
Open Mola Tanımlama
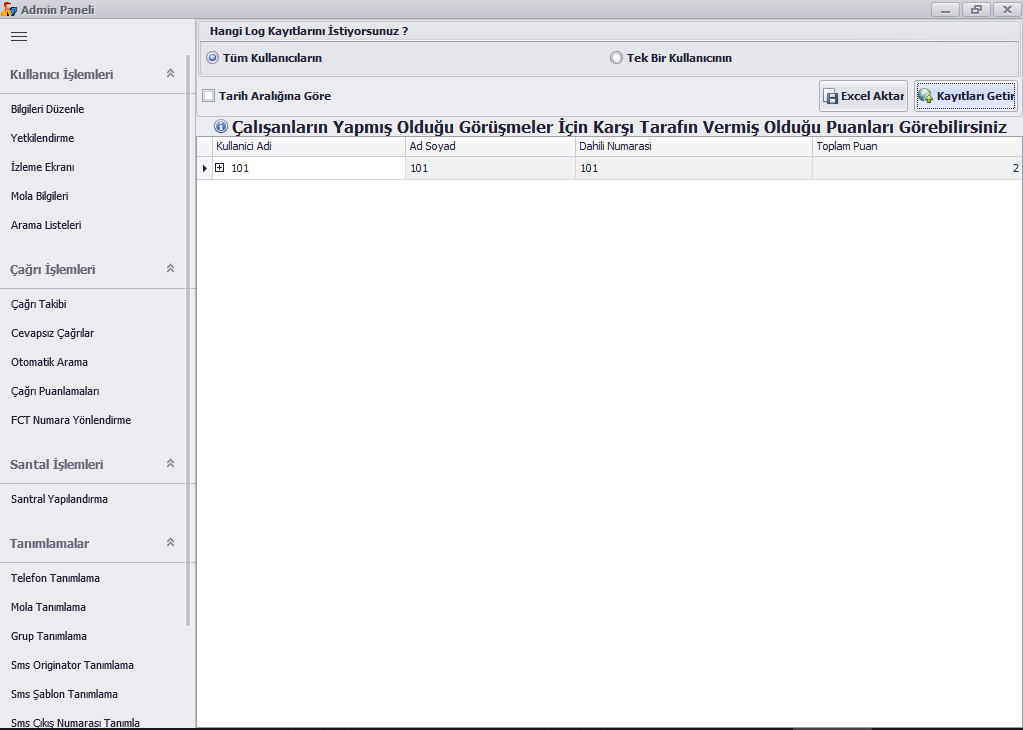tap(48, 607)
